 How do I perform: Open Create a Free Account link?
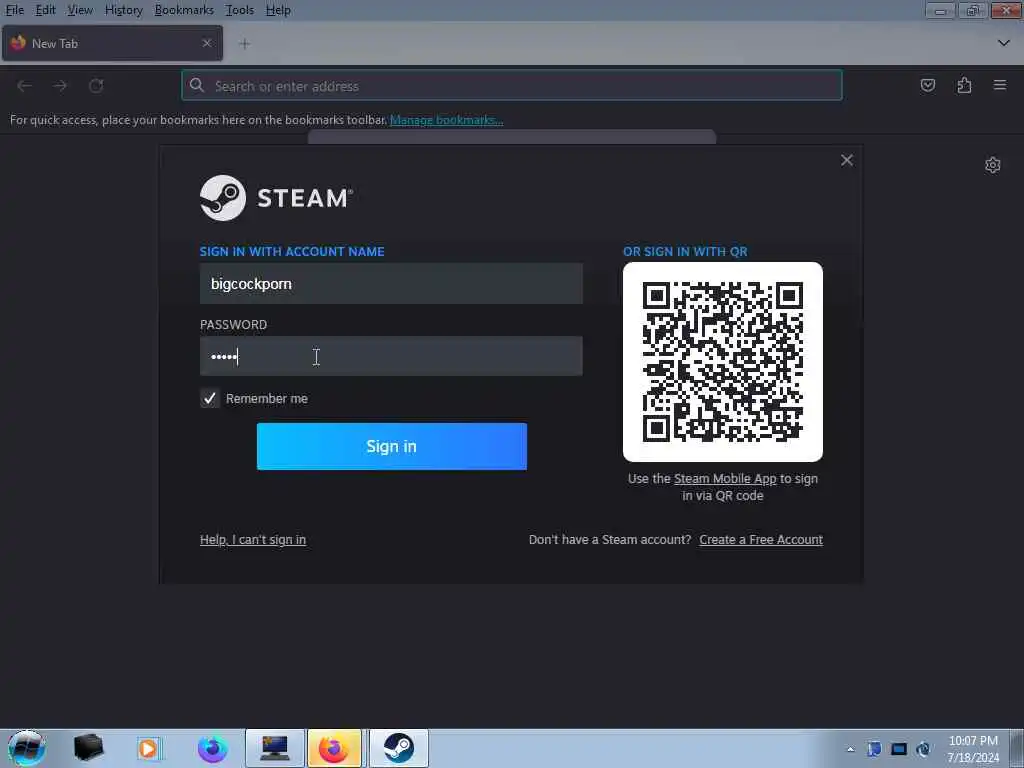[x=761, y=539]
